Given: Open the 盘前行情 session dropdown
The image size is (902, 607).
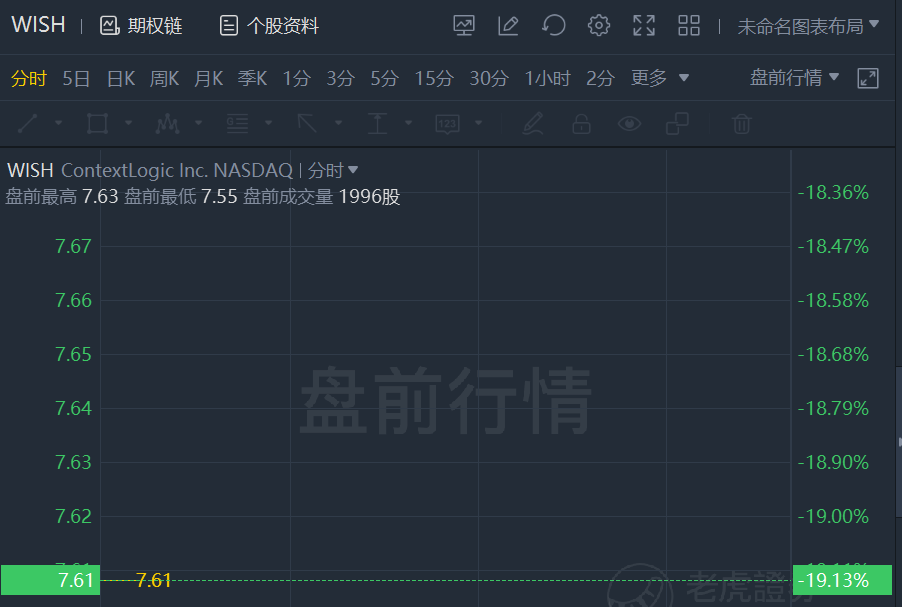Looking at the screenshot, I should [794, 78].
